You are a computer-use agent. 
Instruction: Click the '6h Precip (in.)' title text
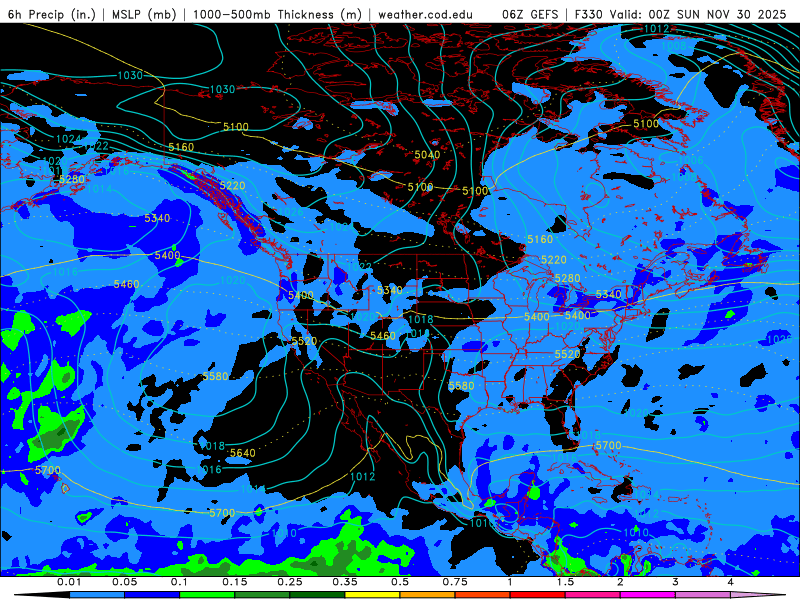click(52, 14)
